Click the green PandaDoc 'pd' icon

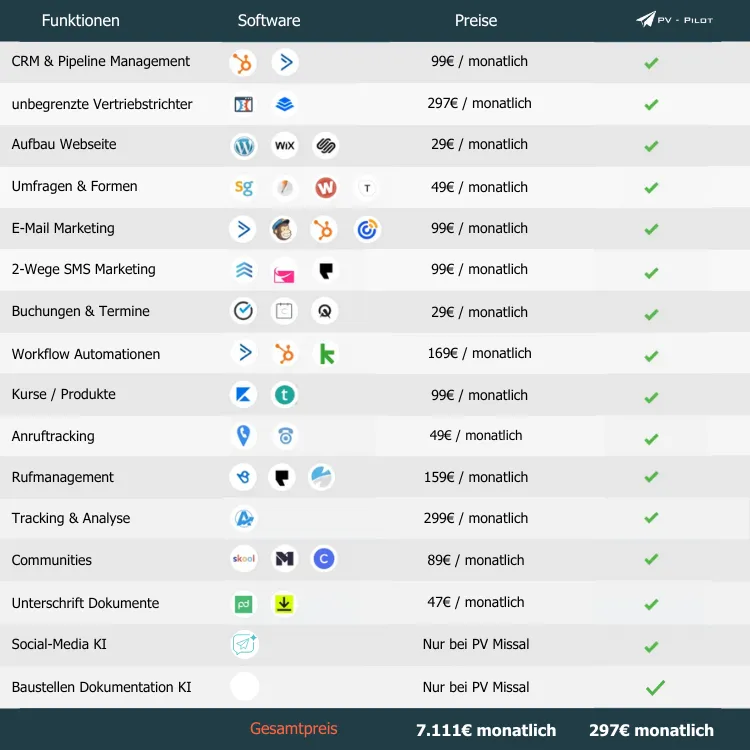(x=244, y=603)
